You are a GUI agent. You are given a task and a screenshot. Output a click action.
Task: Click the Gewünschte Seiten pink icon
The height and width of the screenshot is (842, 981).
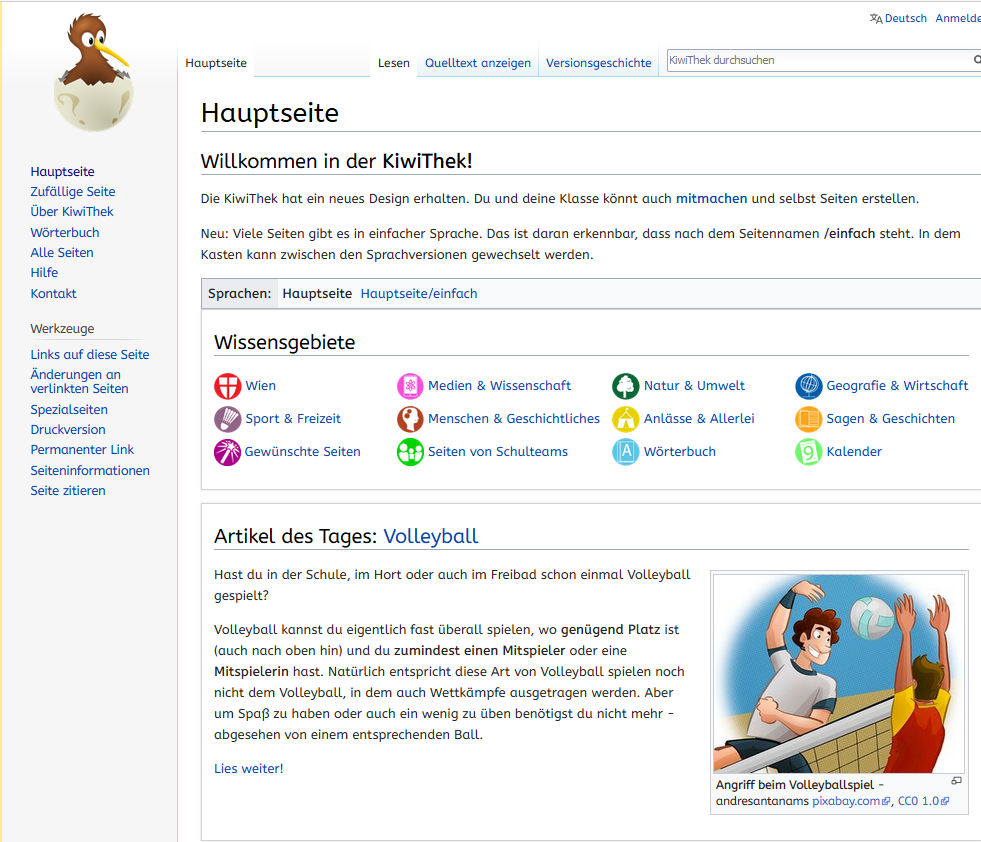click(x=227, y=452)
